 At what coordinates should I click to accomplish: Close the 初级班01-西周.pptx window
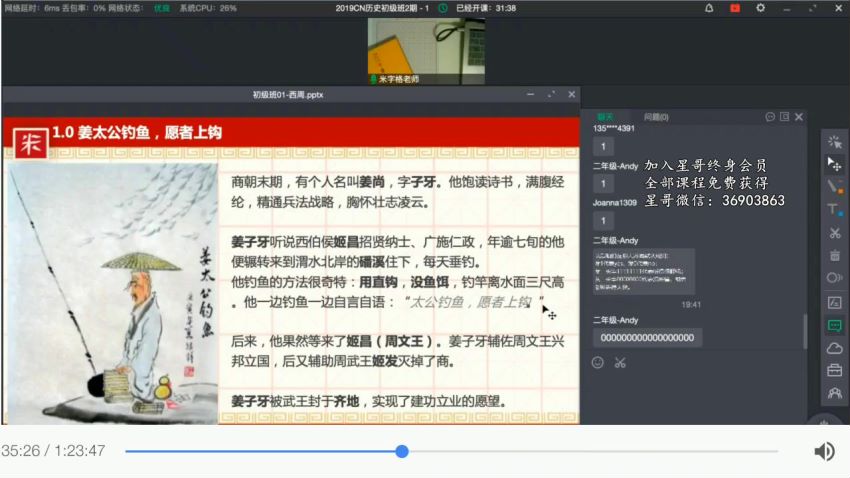coord(571,94)
